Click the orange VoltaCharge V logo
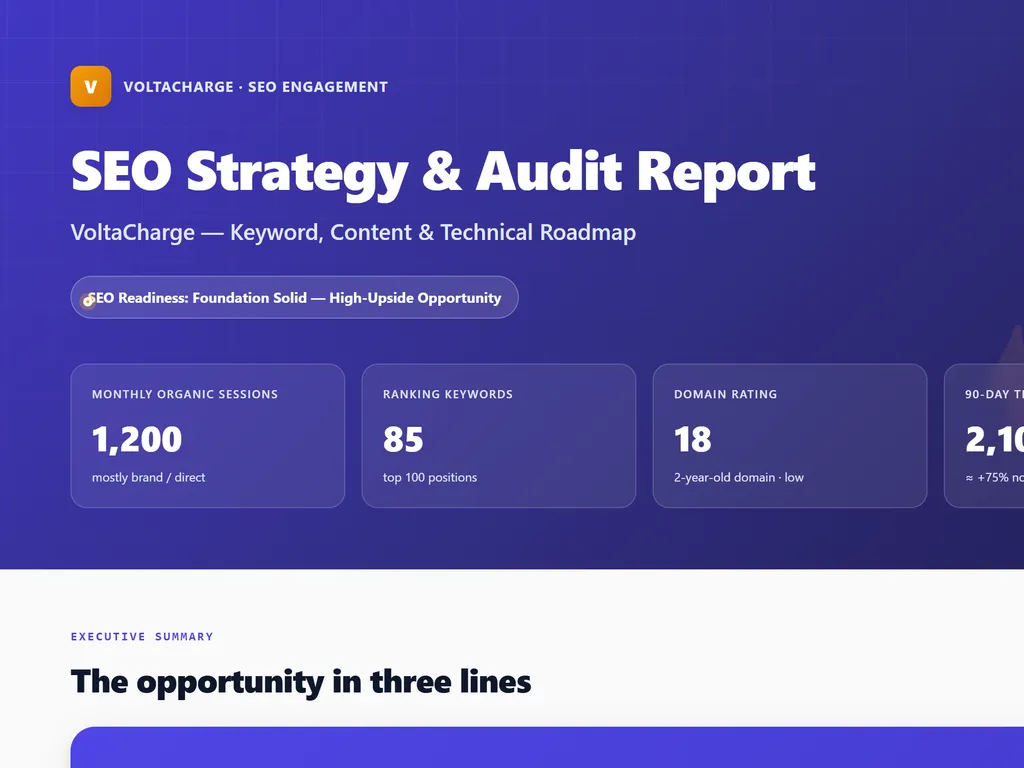 tap(91, 86)
